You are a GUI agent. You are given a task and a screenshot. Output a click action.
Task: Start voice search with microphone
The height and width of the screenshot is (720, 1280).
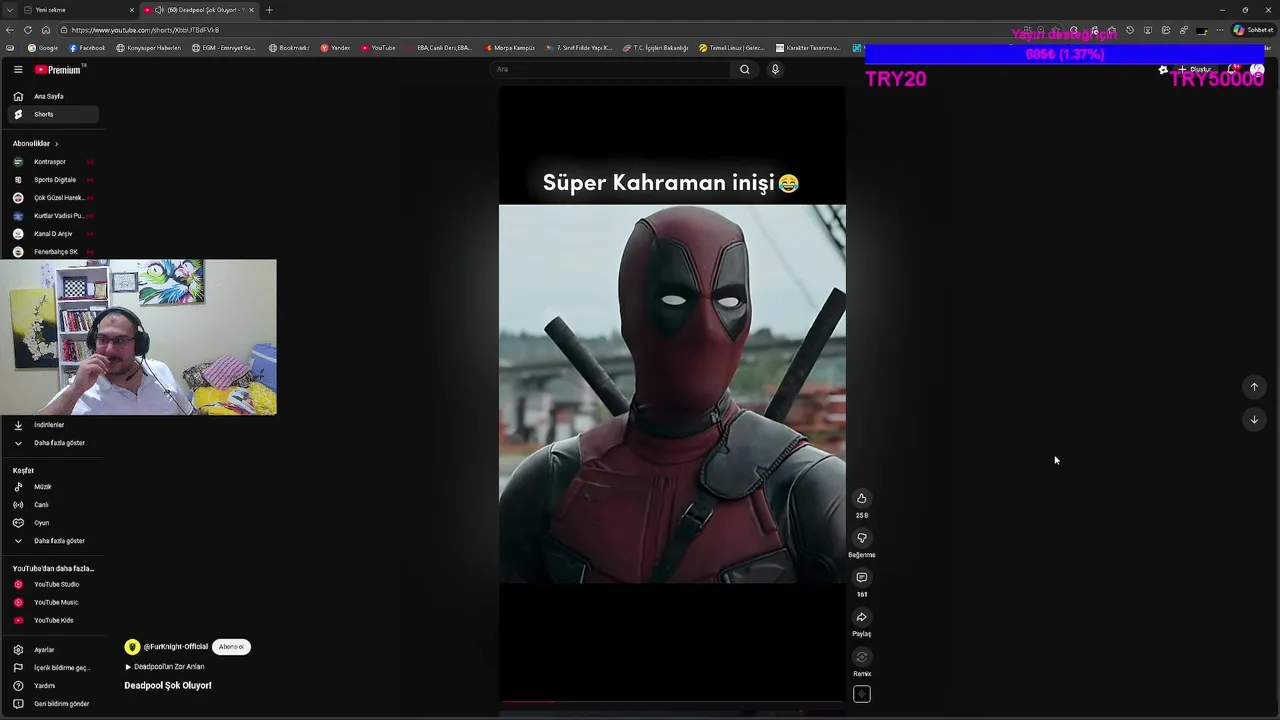[x=775, y=69]
